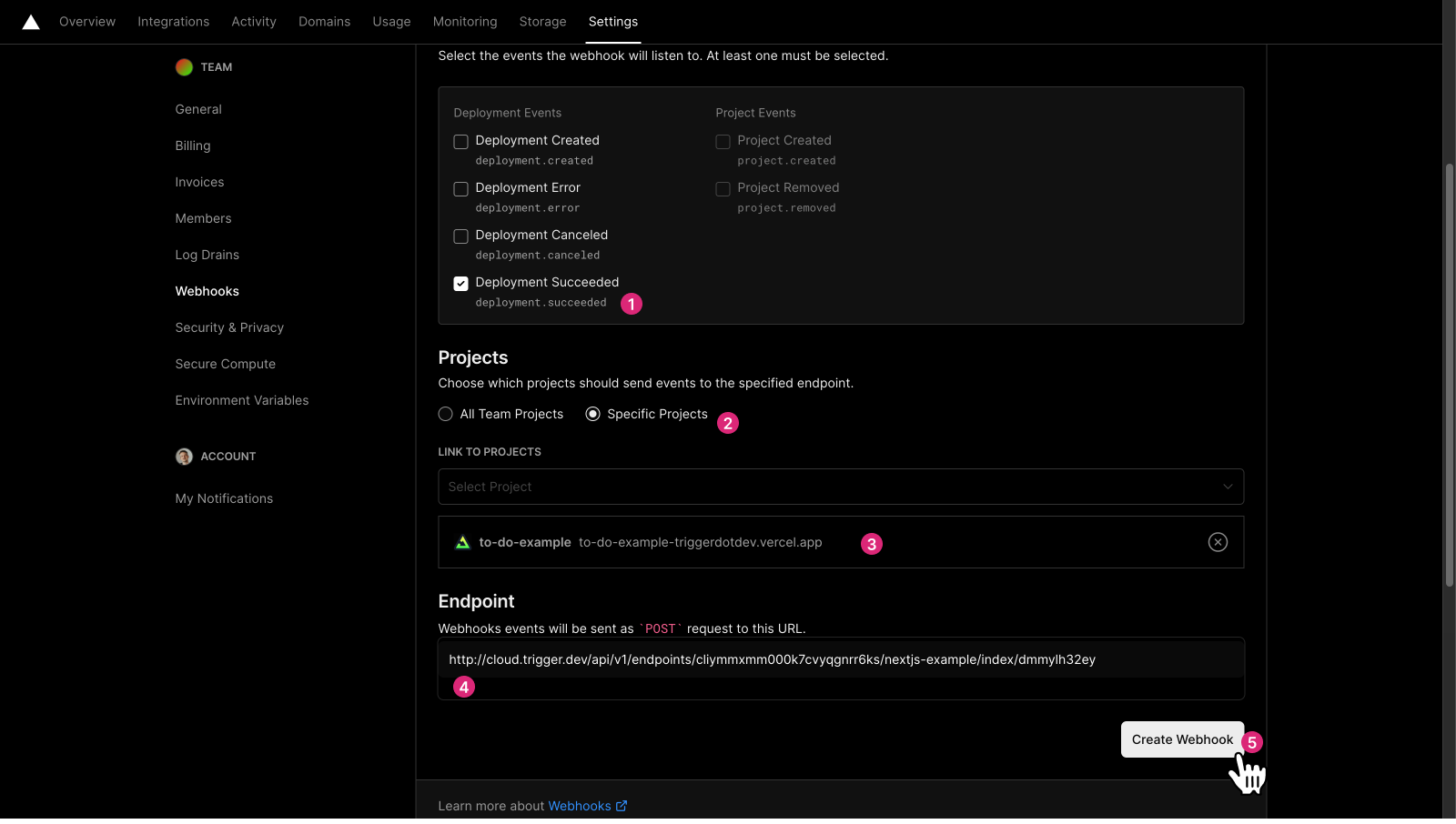The height and width of the screenshot is (824, 1456).
Task: Click the page vertical scrollbar
Action: click(1450, 375)
